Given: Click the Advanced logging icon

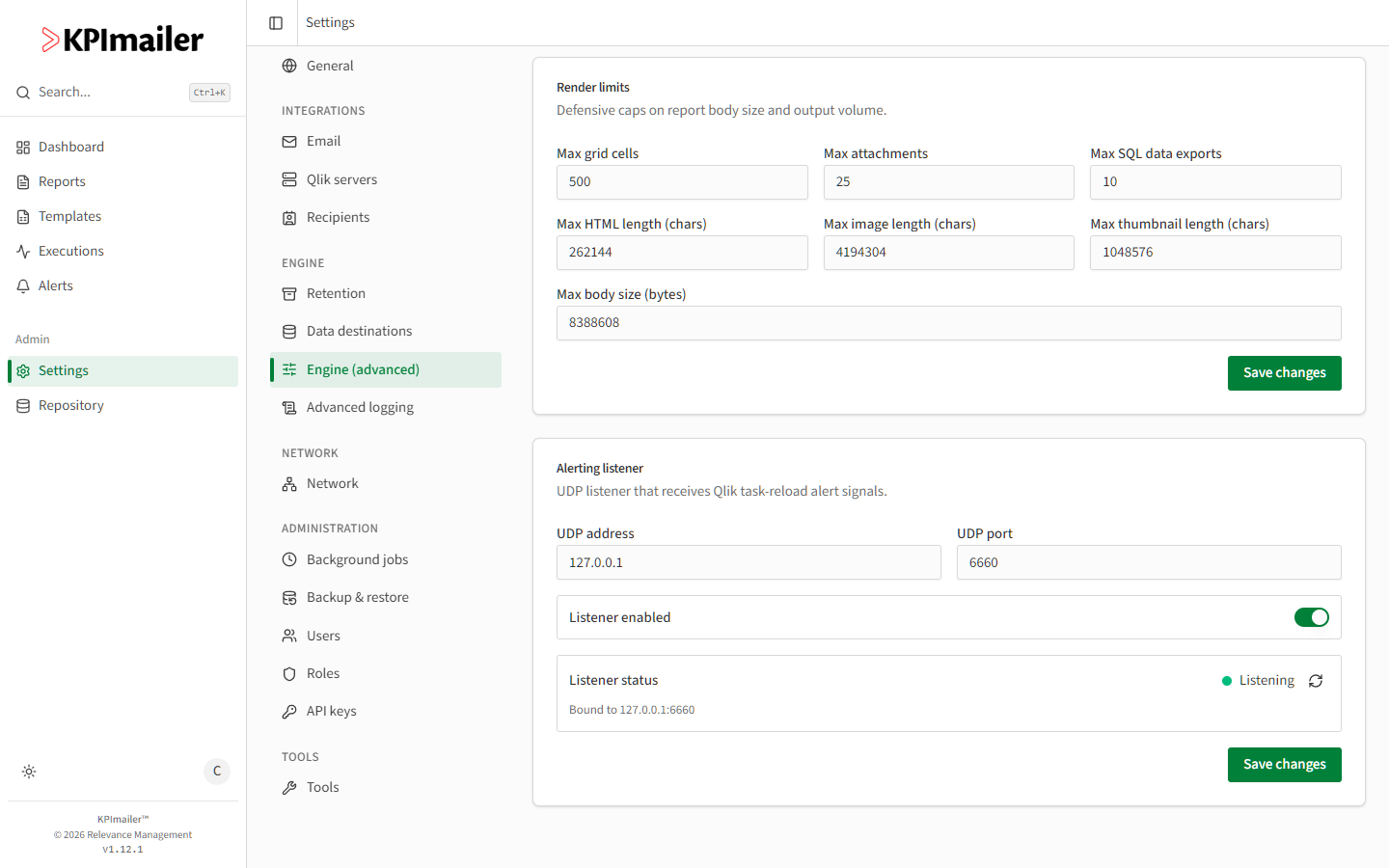Looking at the screenshot, I should [x=289, y=408].
